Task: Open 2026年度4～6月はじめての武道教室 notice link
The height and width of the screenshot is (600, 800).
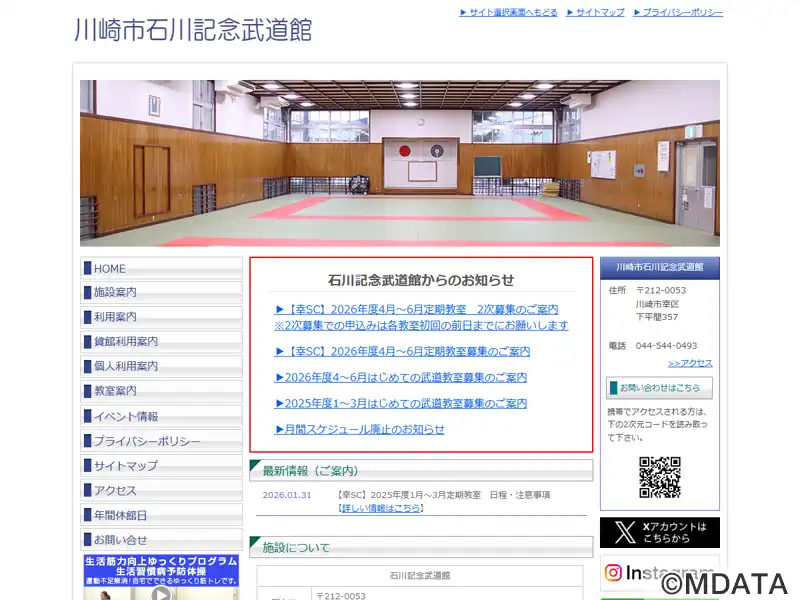Action: (x=400, y=377)
